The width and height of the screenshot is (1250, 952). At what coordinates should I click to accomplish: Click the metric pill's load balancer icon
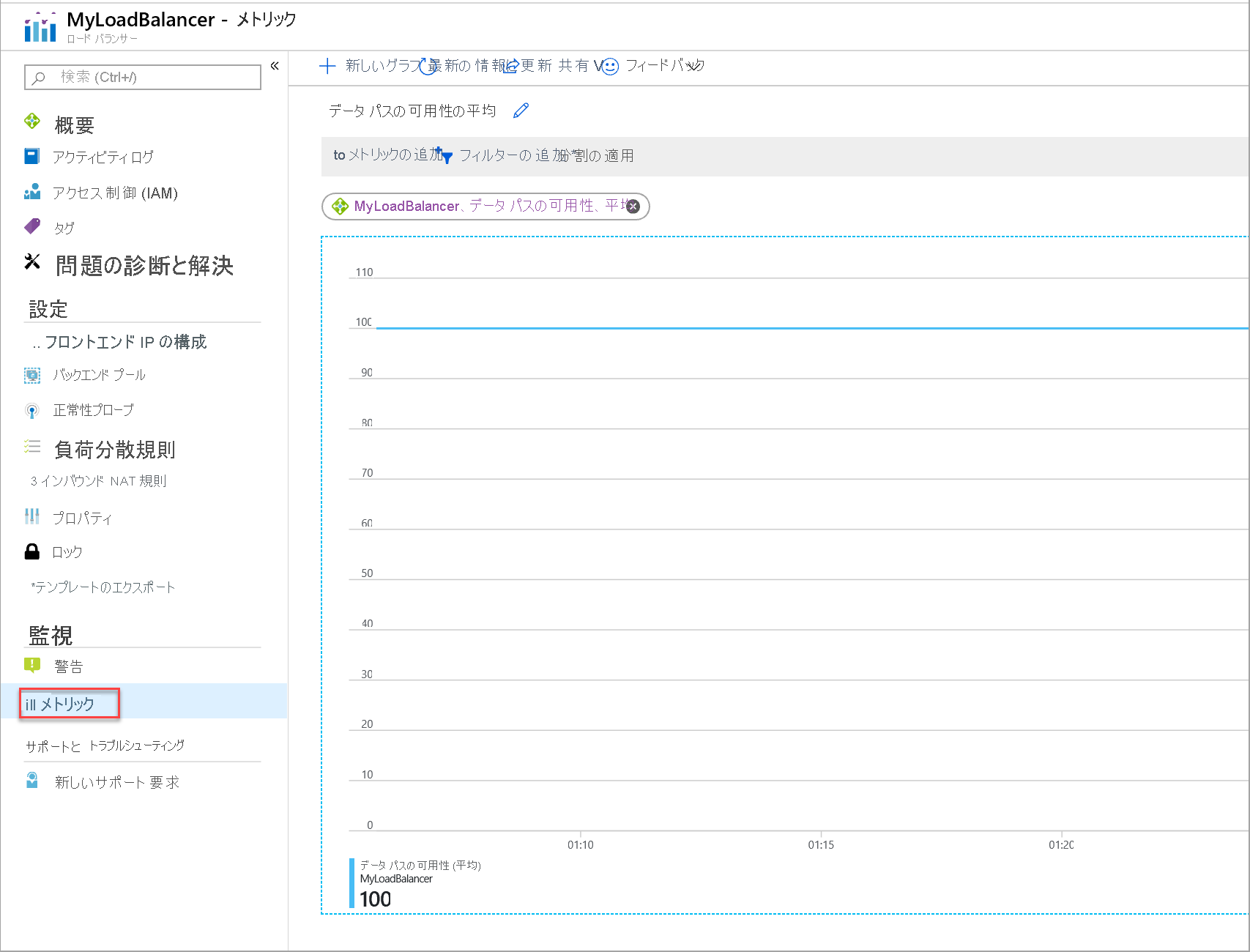341,207
